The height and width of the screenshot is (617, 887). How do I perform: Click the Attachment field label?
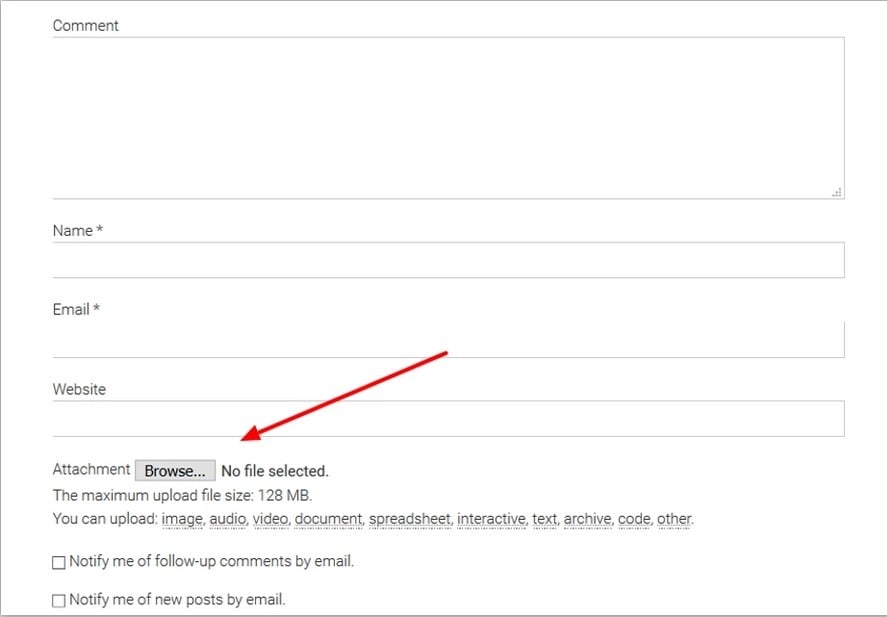pyautogui.click(x=91, y=469)
